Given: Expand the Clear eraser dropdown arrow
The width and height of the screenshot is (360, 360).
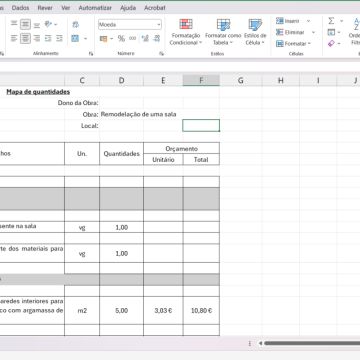Looking at the screenshot, I should pos(339,44).
